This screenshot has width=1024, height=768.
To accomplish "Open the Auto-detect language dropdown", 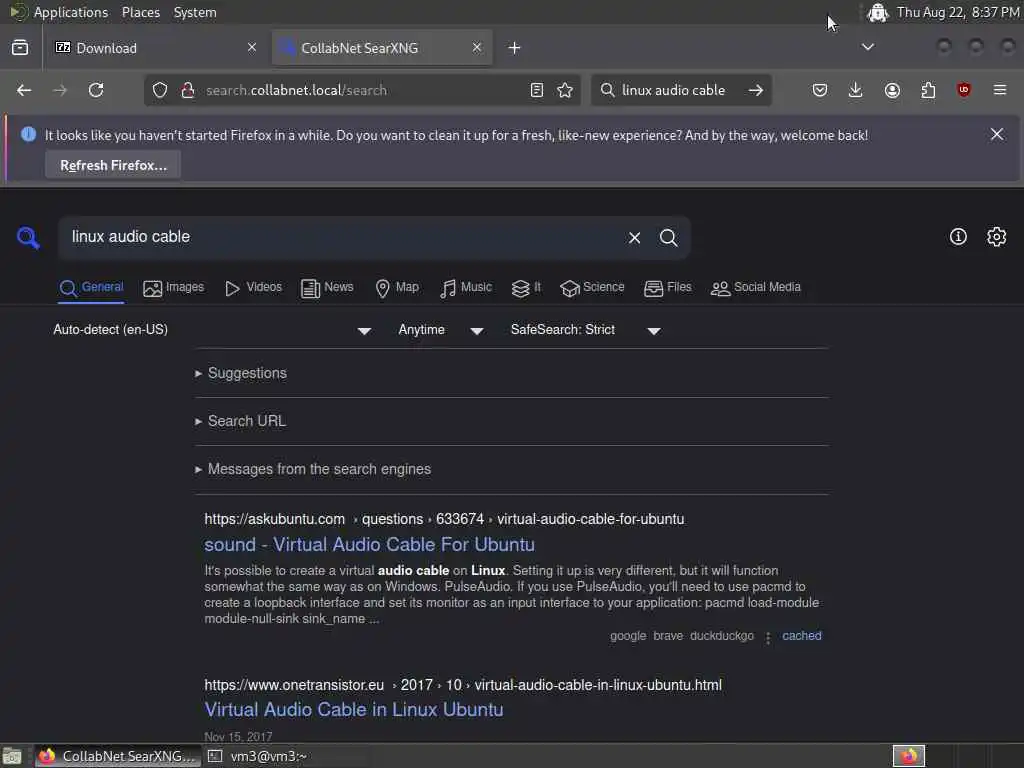I will tap(212, 330).
